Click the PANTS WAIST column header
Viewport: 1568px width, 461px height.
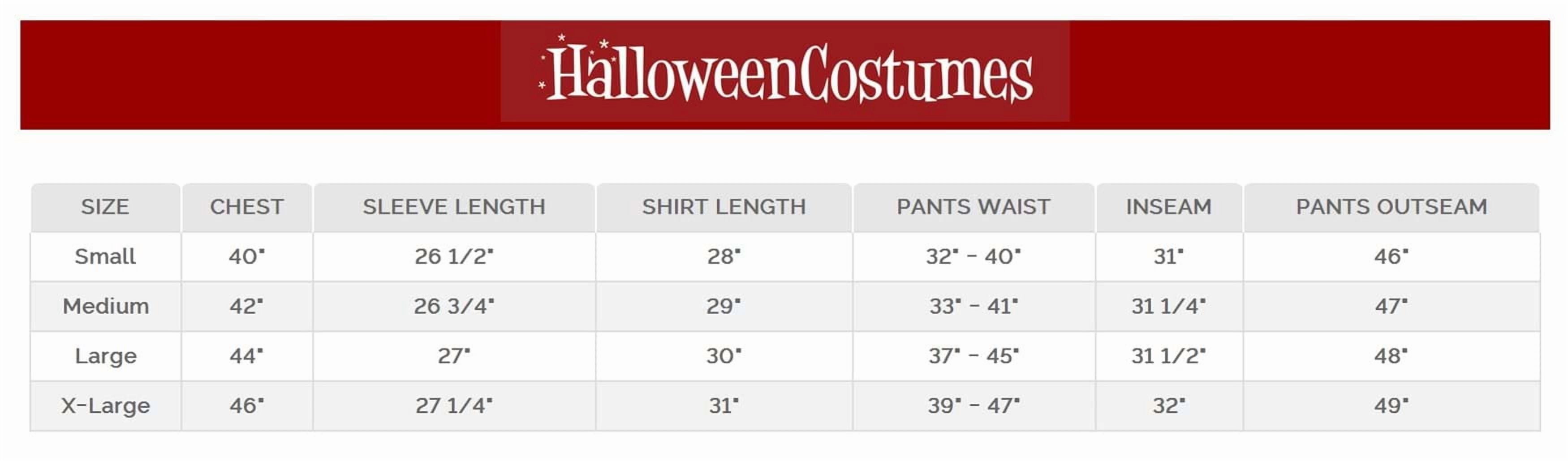[974, 207]
